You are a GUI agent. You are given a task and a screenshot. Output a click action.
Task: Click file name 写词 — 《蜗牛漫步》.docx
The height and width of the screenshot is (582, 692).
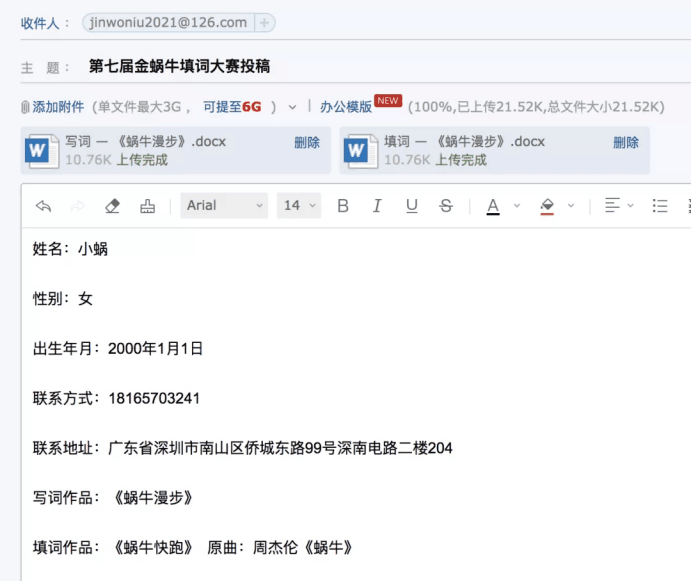[x=145, y=142]
